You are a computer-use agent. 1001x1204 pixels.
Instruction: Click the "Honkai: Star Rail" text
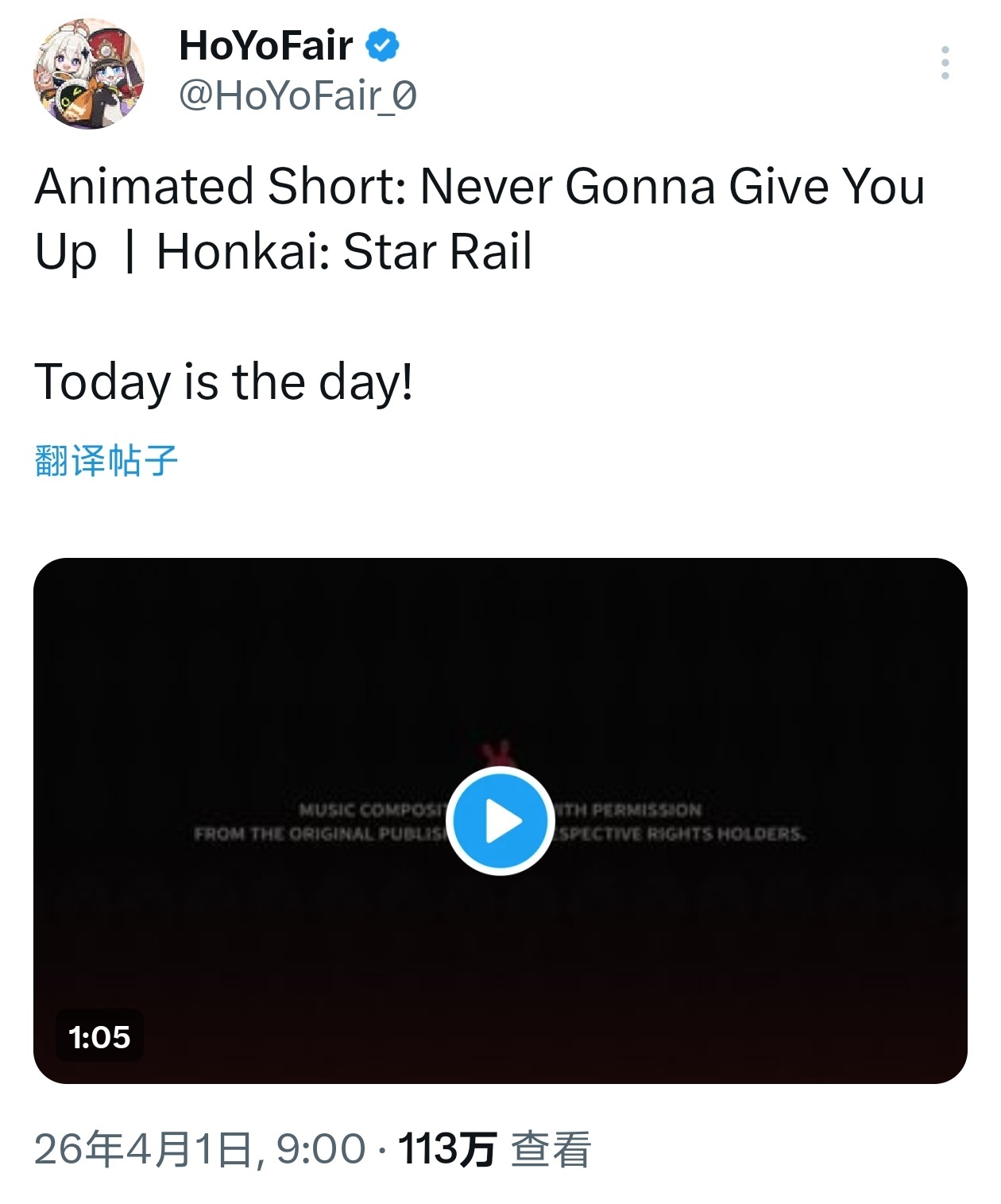(x=344, y=252)
